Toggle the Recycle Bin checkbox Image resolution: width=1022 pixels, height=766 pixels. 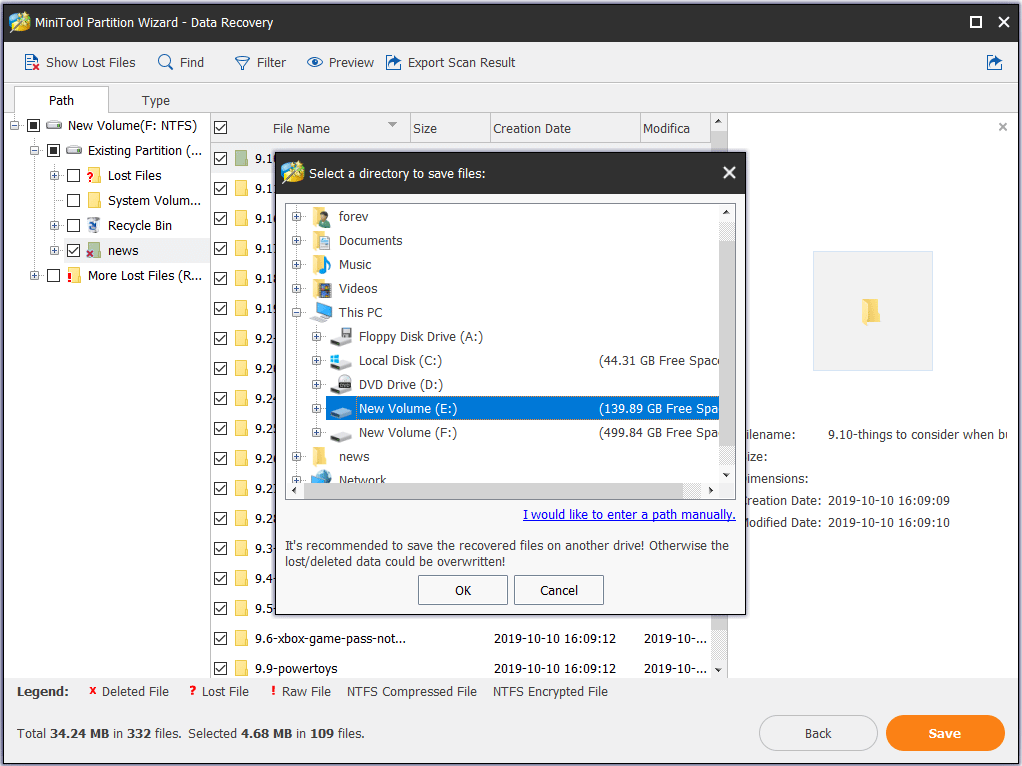(x=74, y=226)
